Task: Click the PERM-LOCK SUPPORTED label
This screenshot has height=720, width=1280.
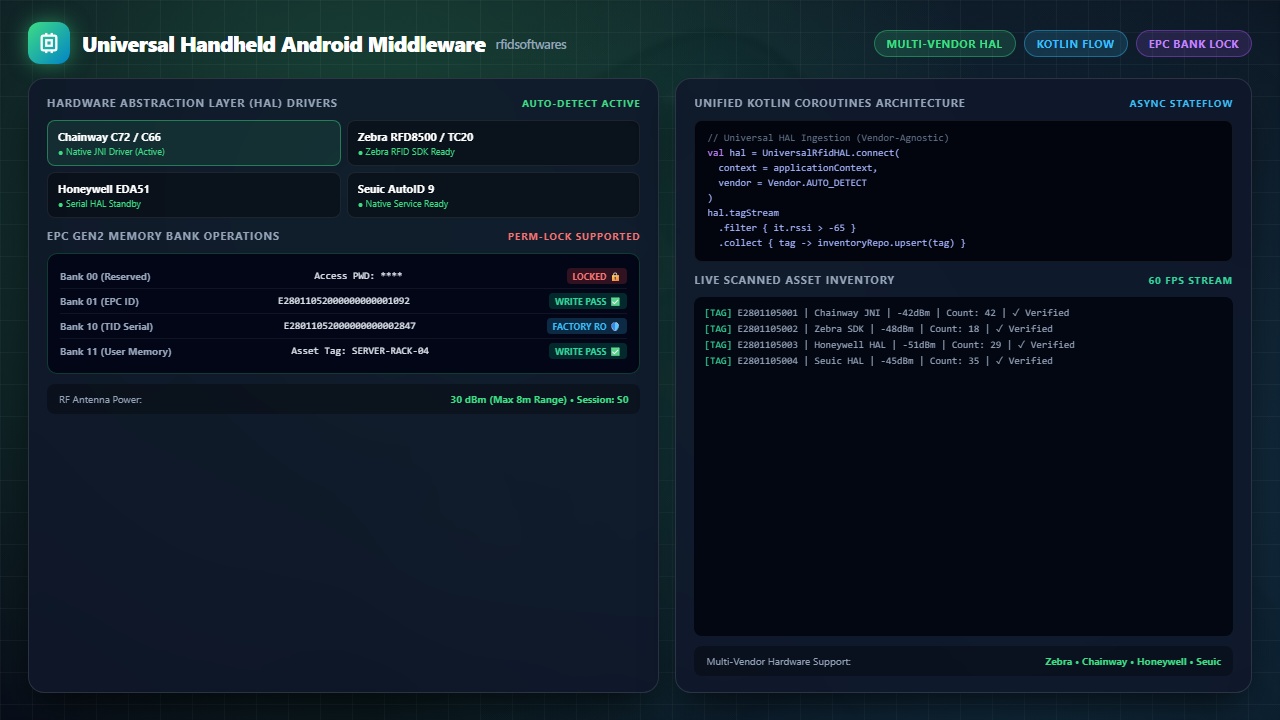Action: (574, 237)
